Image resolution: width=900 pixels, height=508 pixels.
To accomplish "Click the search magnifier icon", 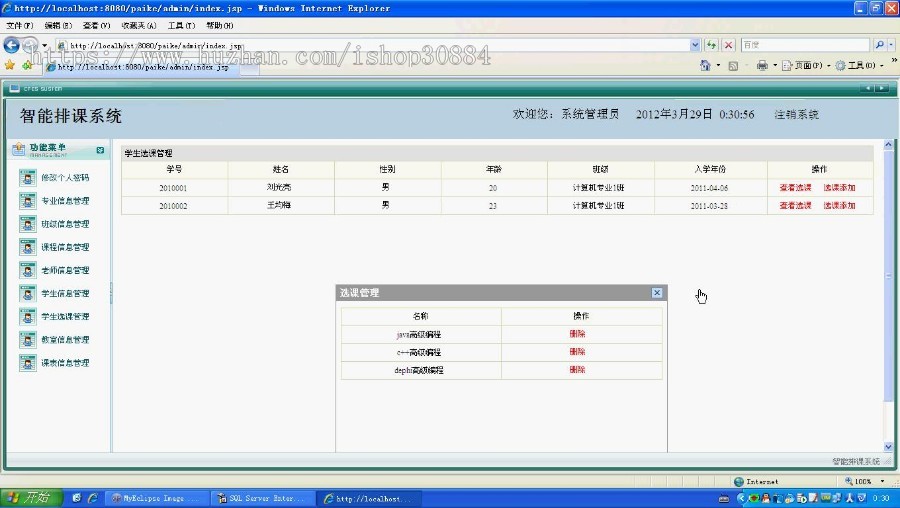I will point(879,45).
